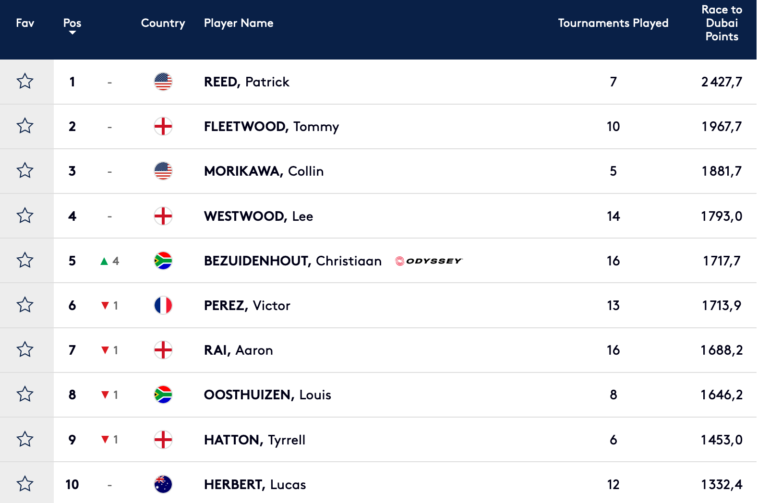The width and height of the screenshot is (770, 503).
Task: Star Lee Westwood's row
Action: pyautogui.click(x=25, y=216)
